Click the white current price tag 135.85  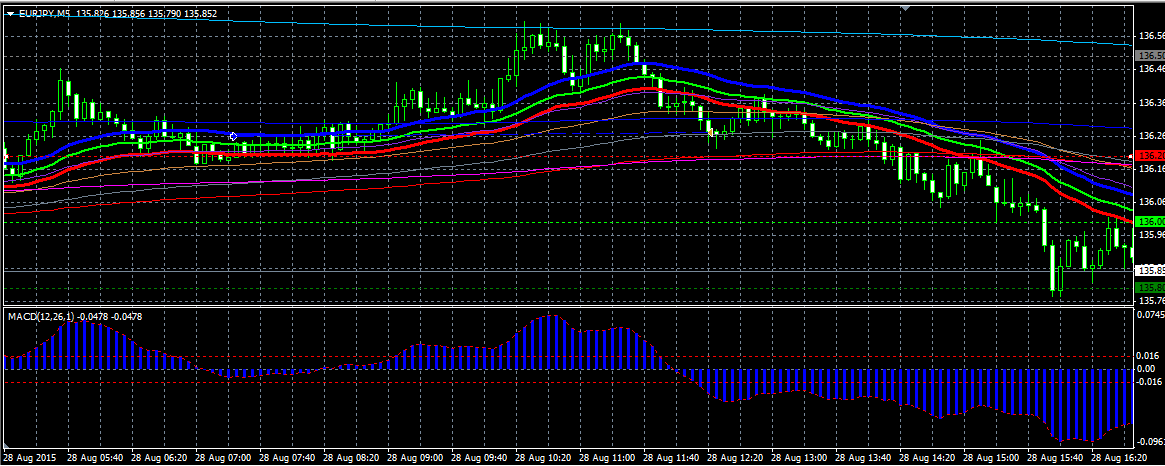click(1150, 271)
